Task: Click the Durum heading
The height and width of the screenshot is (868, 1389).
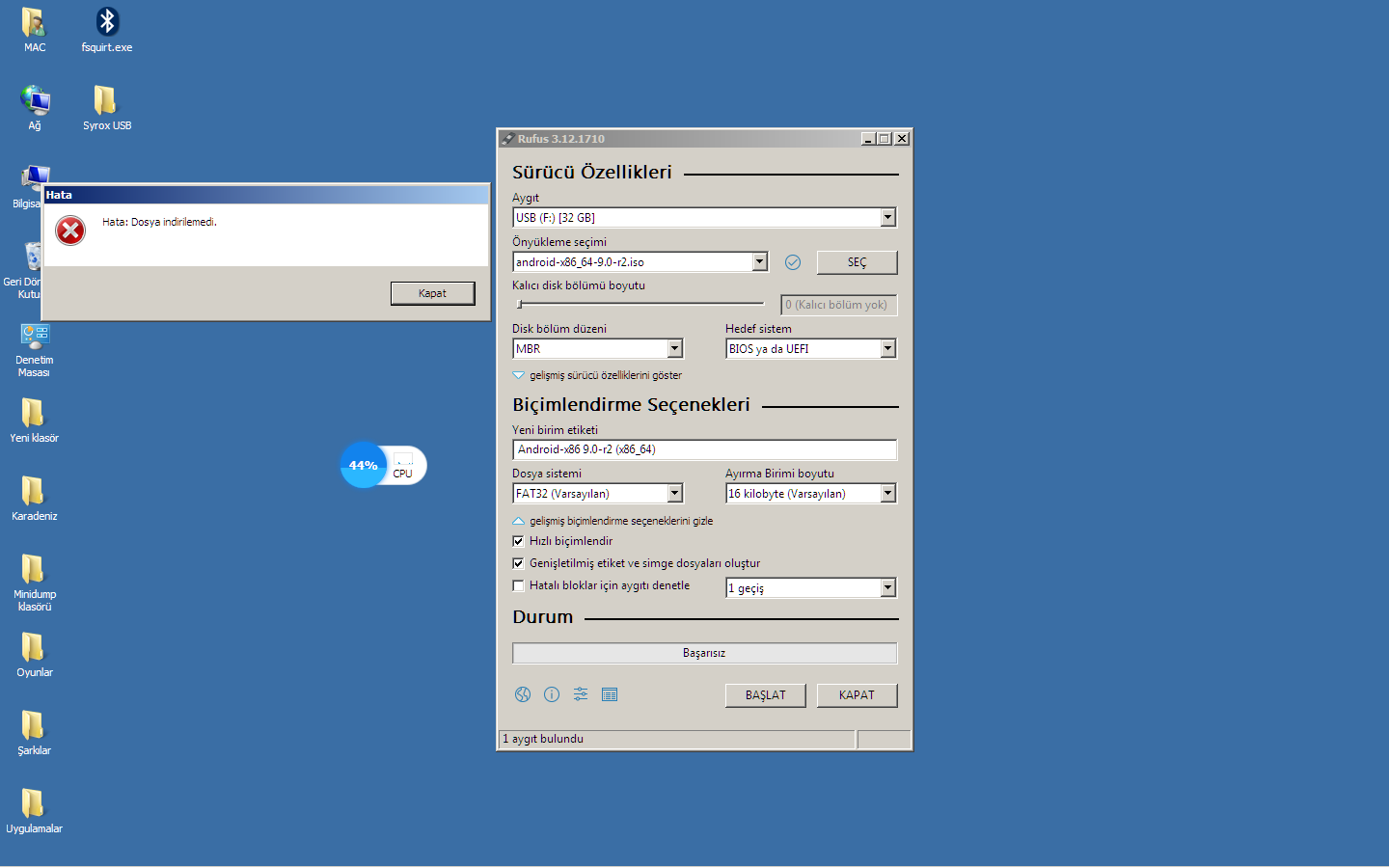Action: click(543, 617)
